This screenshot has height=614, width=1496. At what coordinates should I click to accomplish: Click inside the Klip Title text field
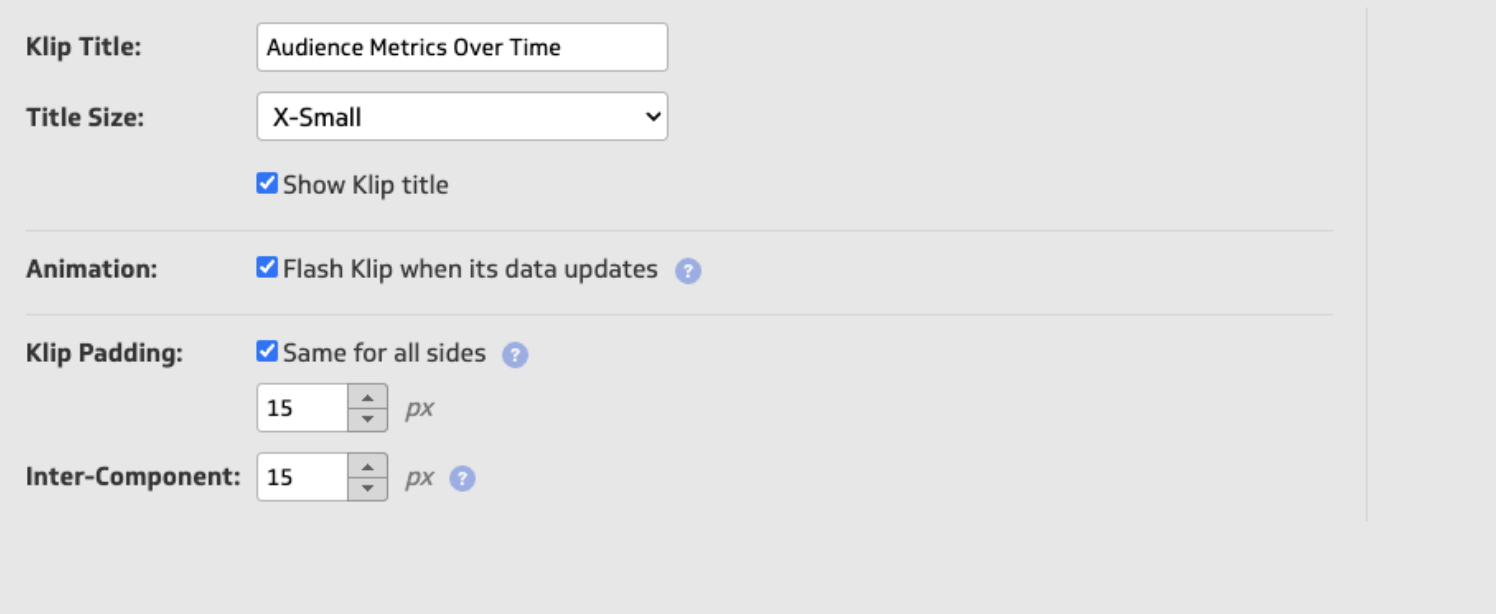[x=462, y=46]
